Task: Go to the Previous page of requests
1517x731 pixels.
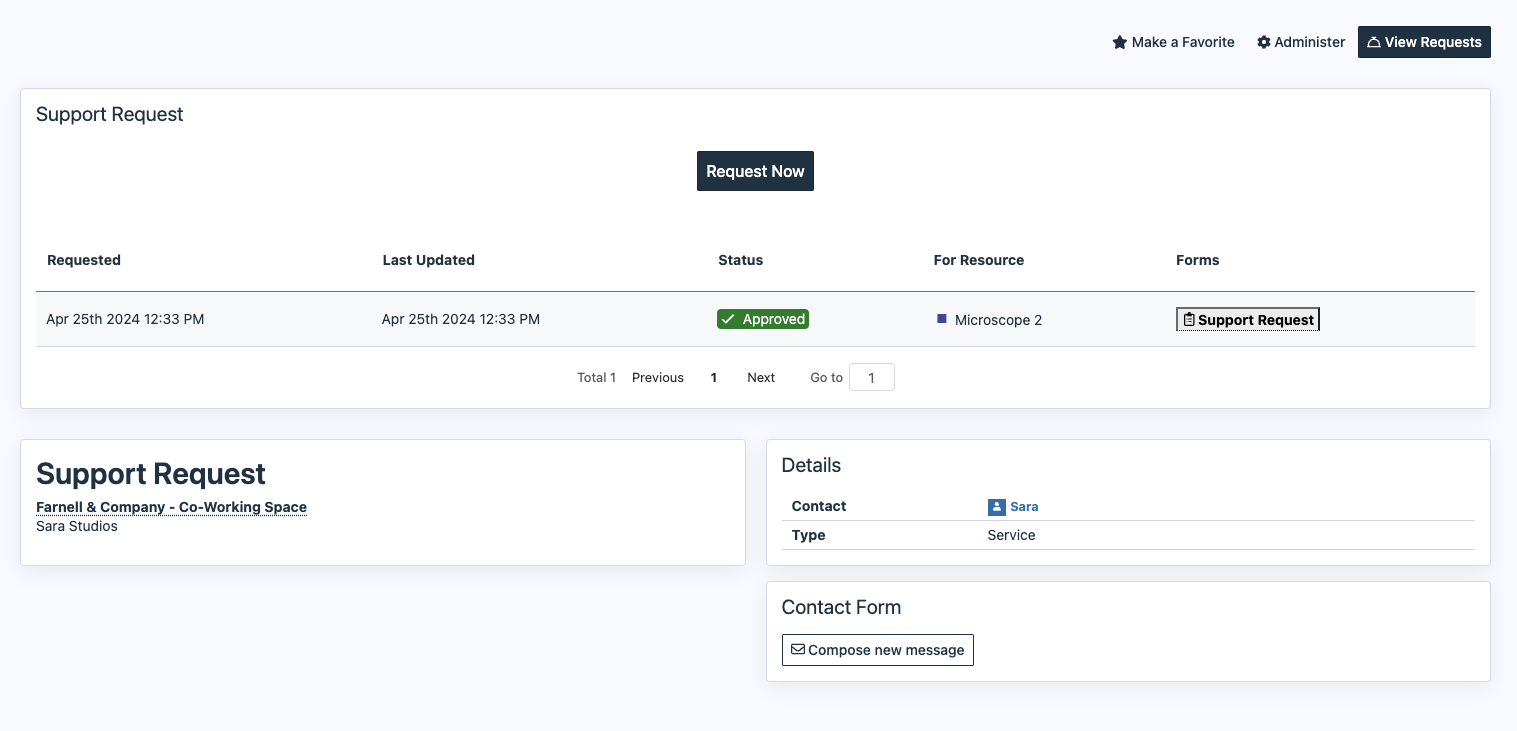Action: [658, 378]
